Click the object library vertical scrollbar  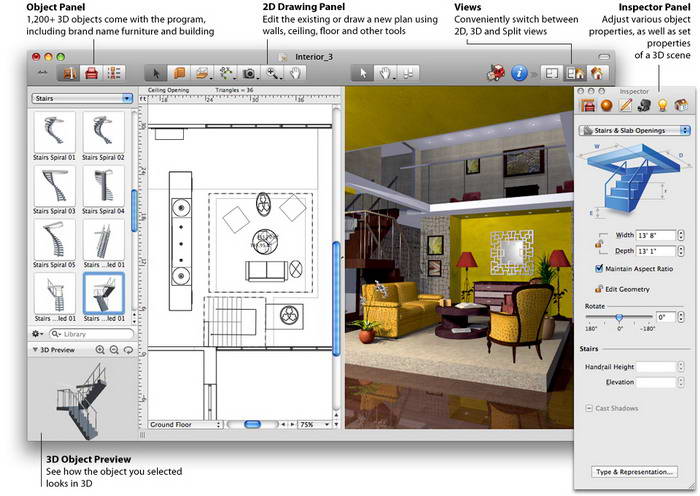134,210
